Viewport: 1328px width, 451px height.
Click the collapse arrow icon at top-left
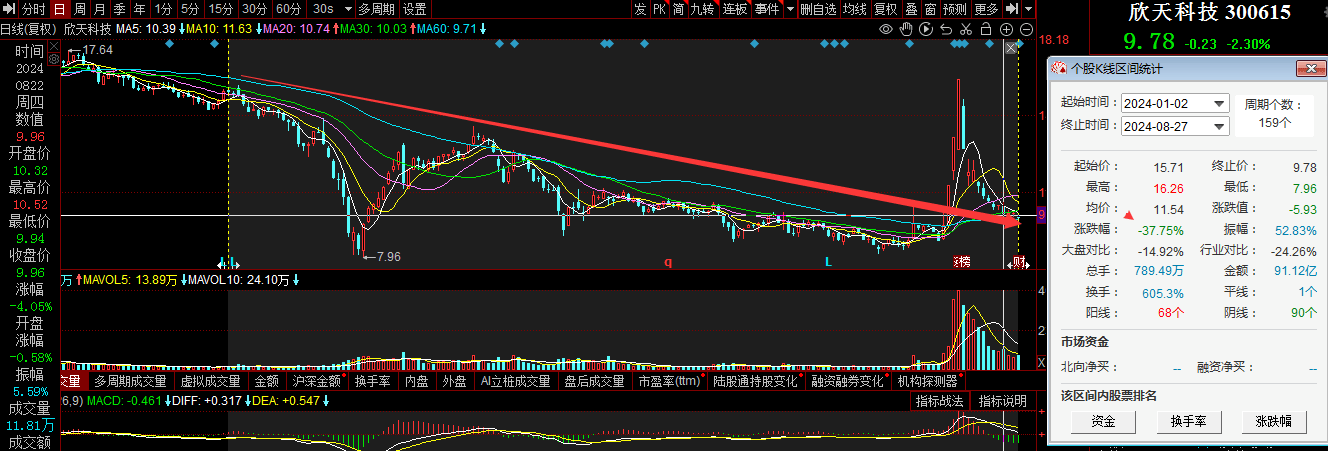point(9,9)
